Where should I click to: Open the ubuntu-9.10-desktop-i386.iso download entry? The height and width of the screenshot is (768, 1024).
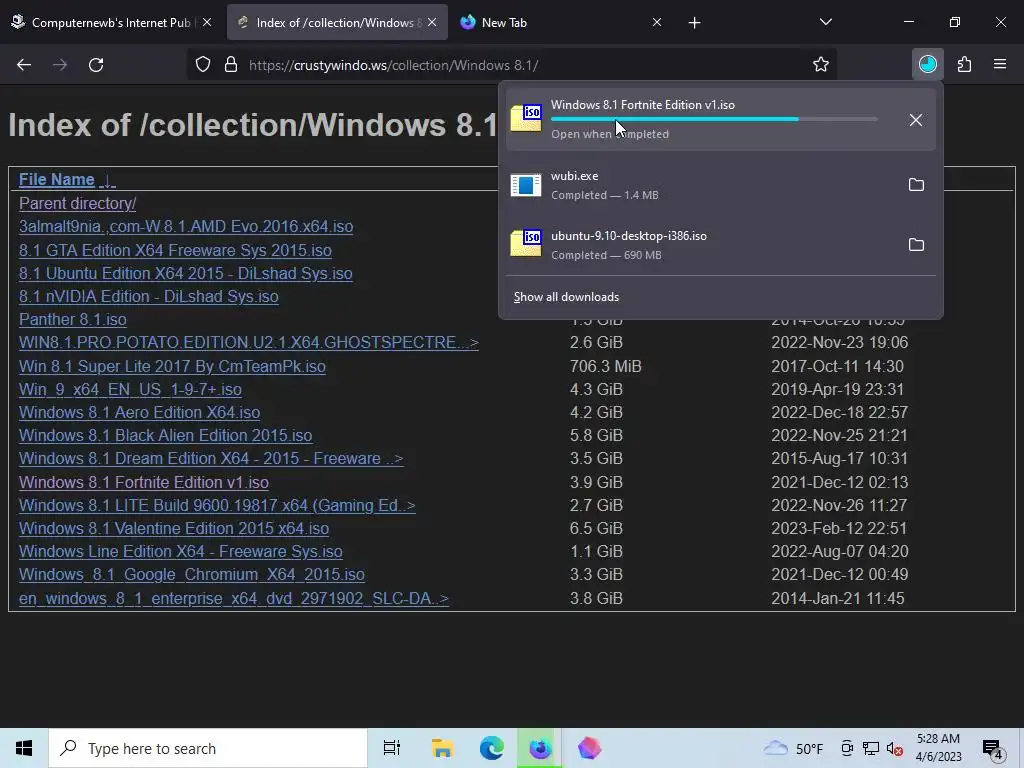(x=702, y=245)
